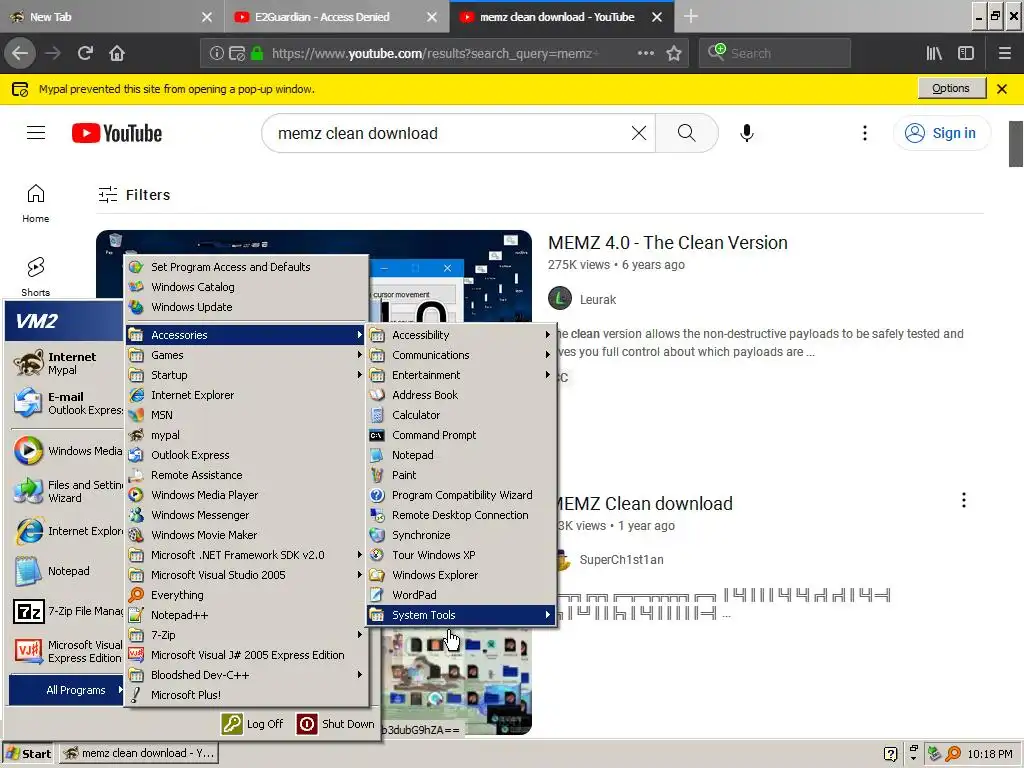This screenshot has height=768, width=1024.
Task: Click the Everything search tray icon
Action: click(x=953, y=754)
